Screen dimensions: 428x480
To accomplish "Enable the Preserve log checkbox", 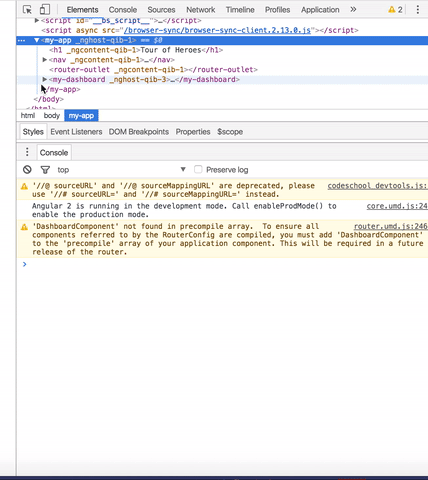I will pyautogui.click(x=198, y=169).
